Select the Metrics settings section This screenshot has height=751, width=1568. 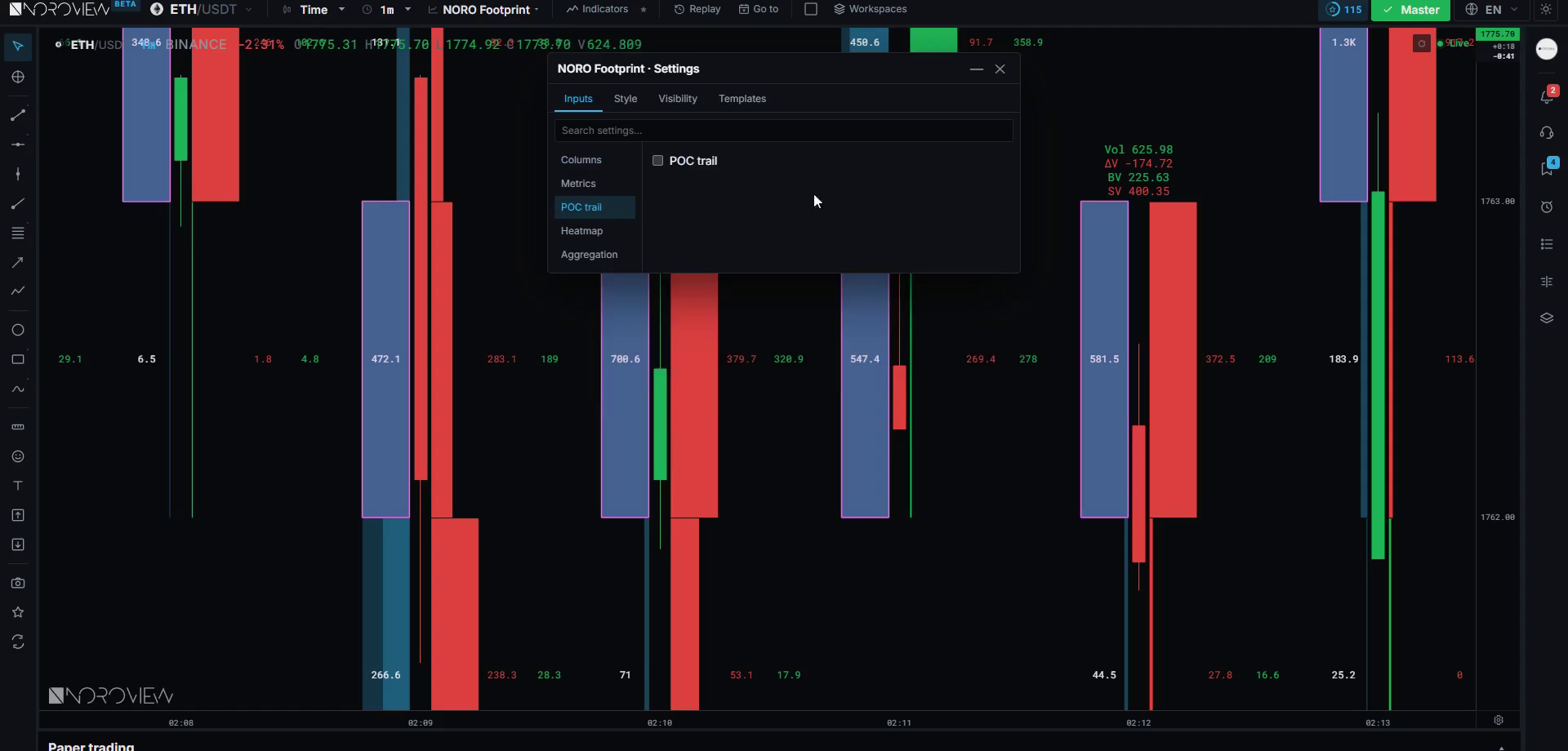point(595,184)
